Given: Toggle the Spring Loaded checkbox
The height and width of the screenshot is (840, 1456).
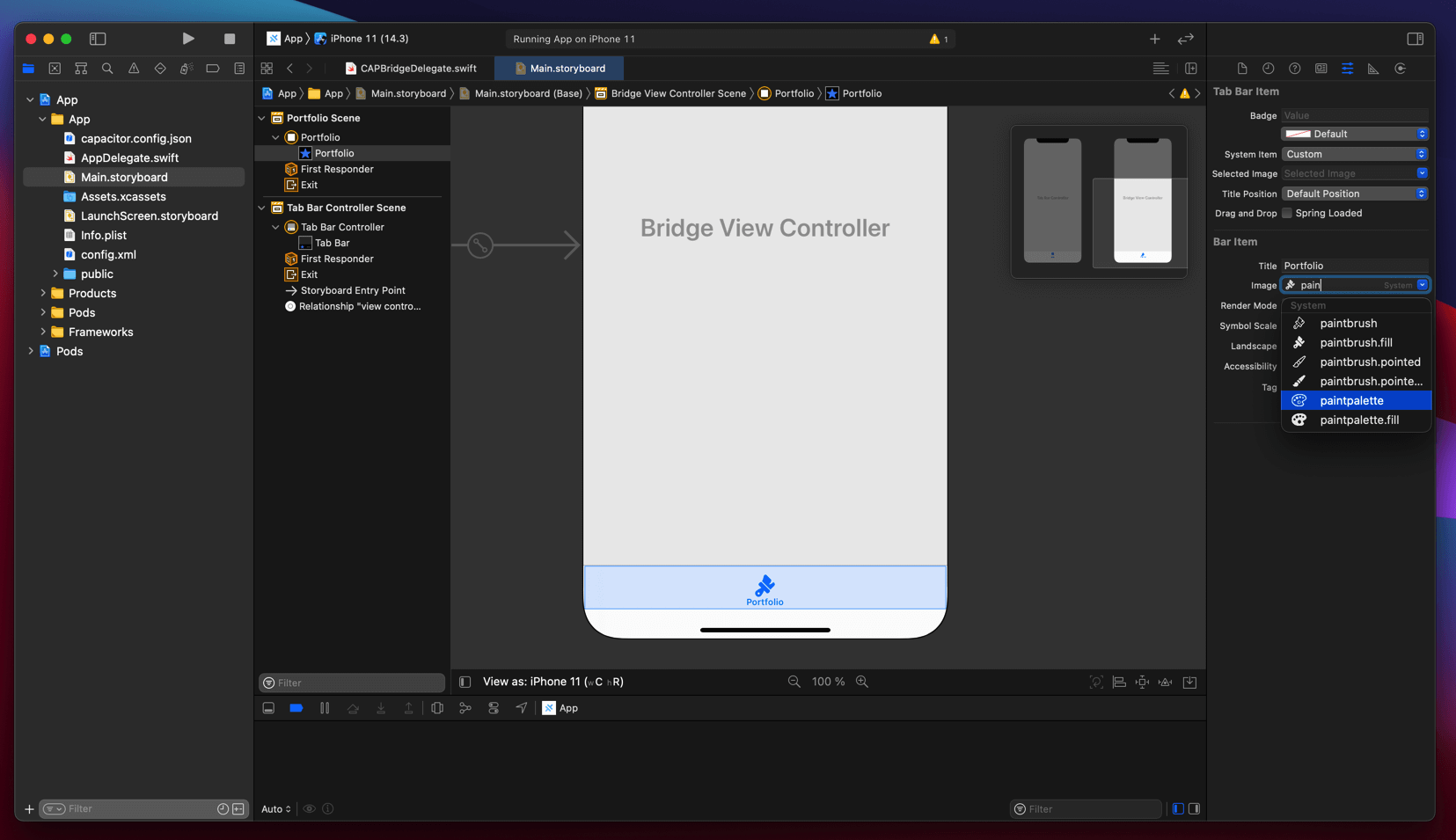Looking at the screenshot, I should 1287,213.
